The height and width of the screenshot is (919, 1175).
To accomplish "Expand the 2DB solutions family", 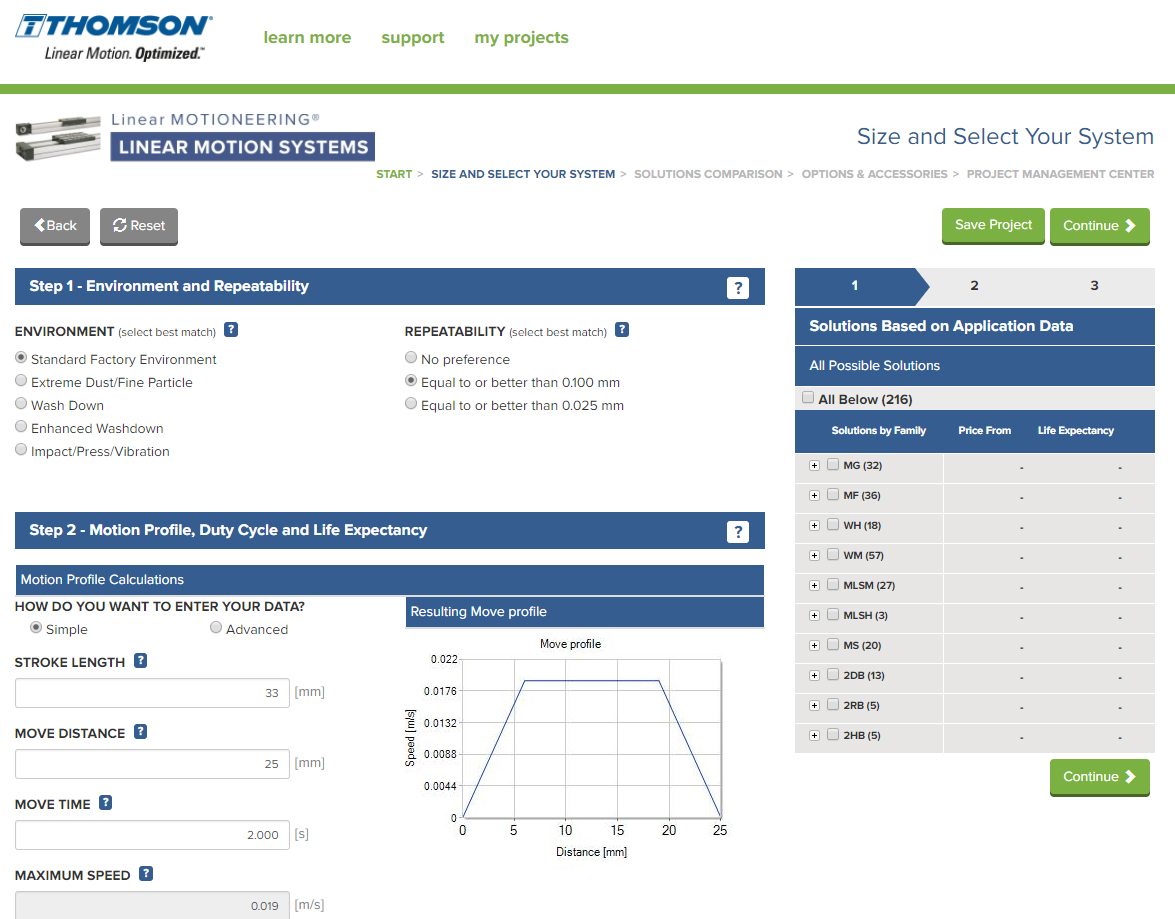I will pos(814,675).
